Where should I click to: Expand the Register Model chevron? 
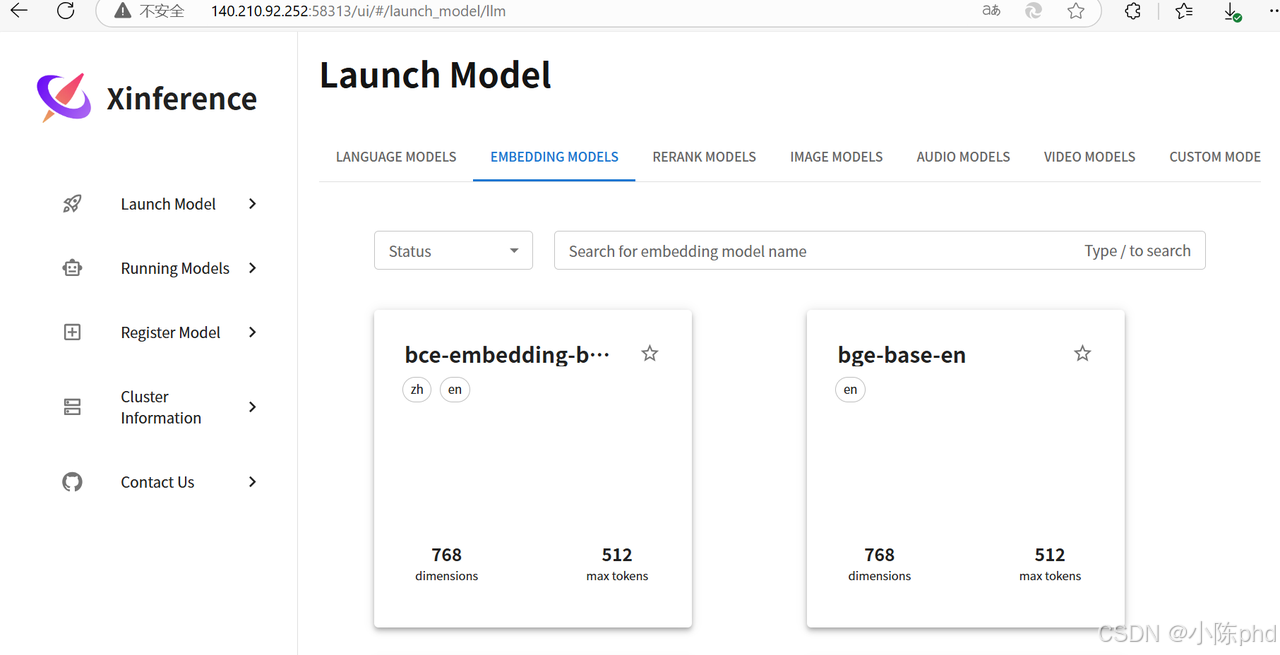pos(252,332)
